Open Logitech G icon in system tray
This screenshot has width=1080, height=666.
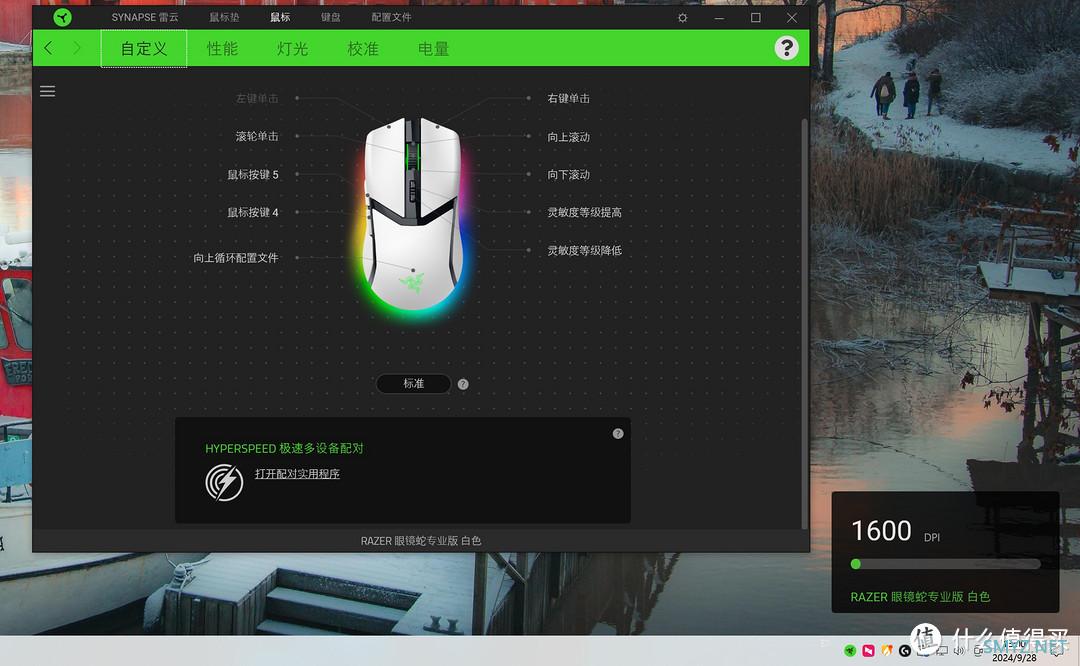[904, 650]
